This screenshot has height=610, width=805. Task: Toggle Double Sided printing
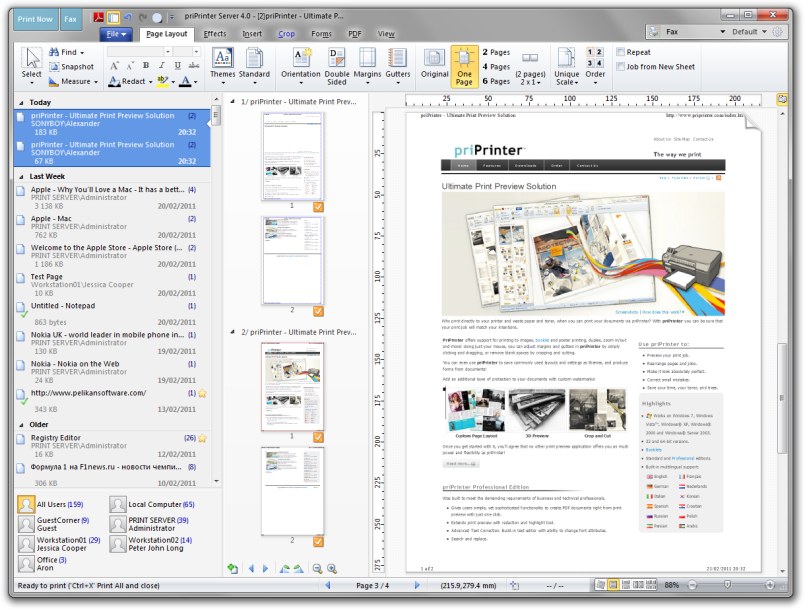(x=337, y=66)
